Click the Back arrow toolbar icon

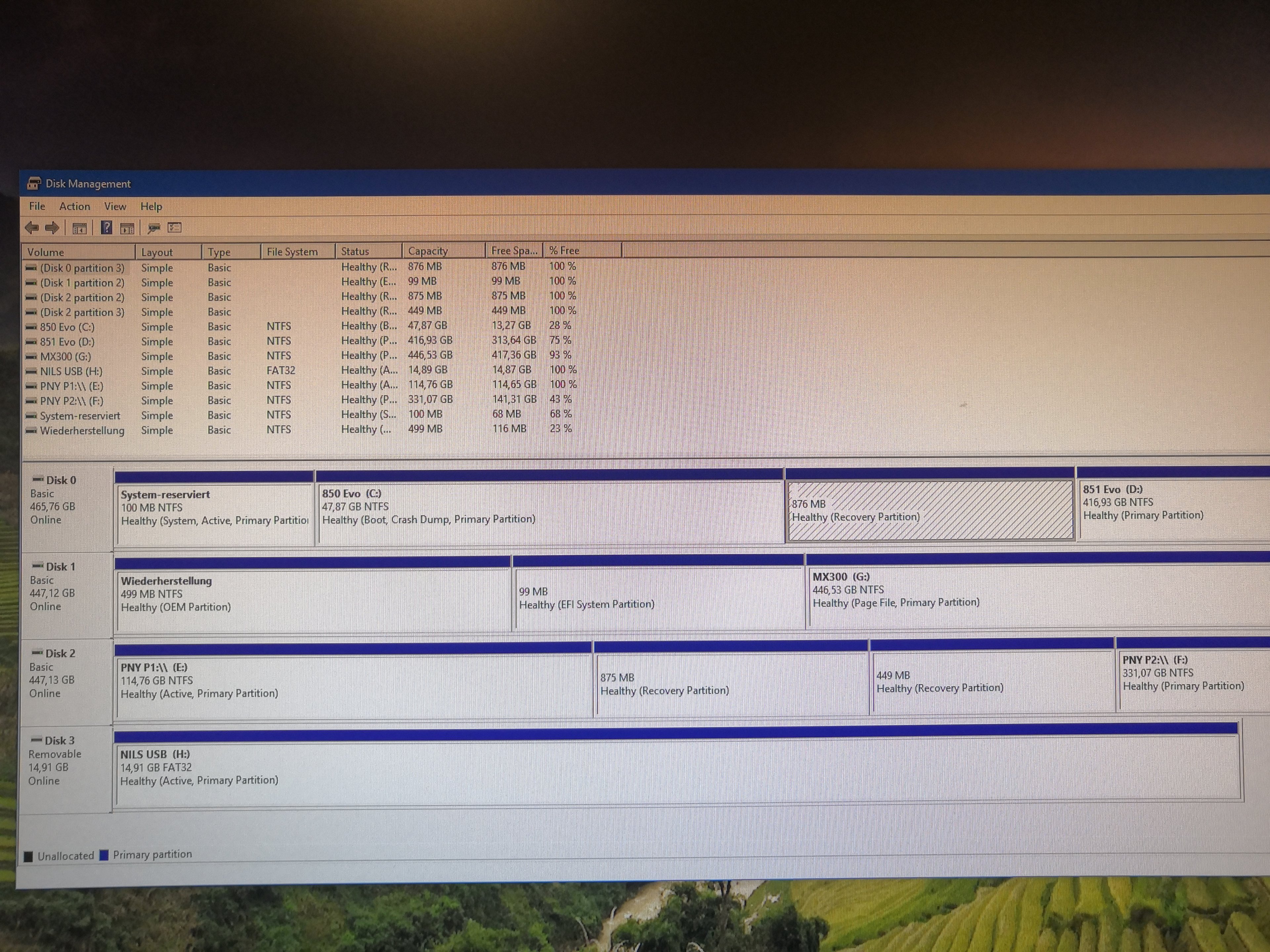point(31,228)
